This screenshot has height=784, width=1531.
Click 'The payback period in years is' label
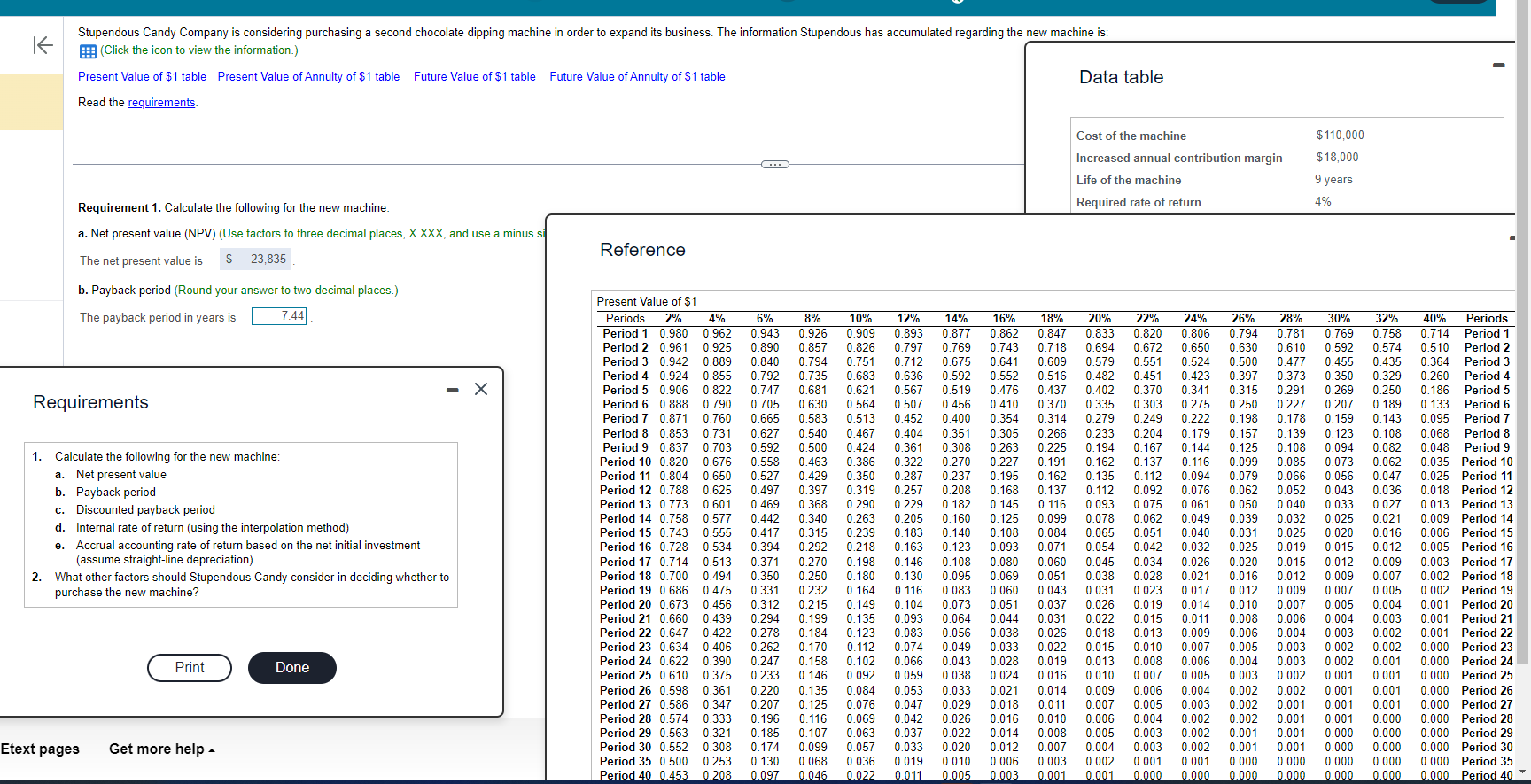158,318
